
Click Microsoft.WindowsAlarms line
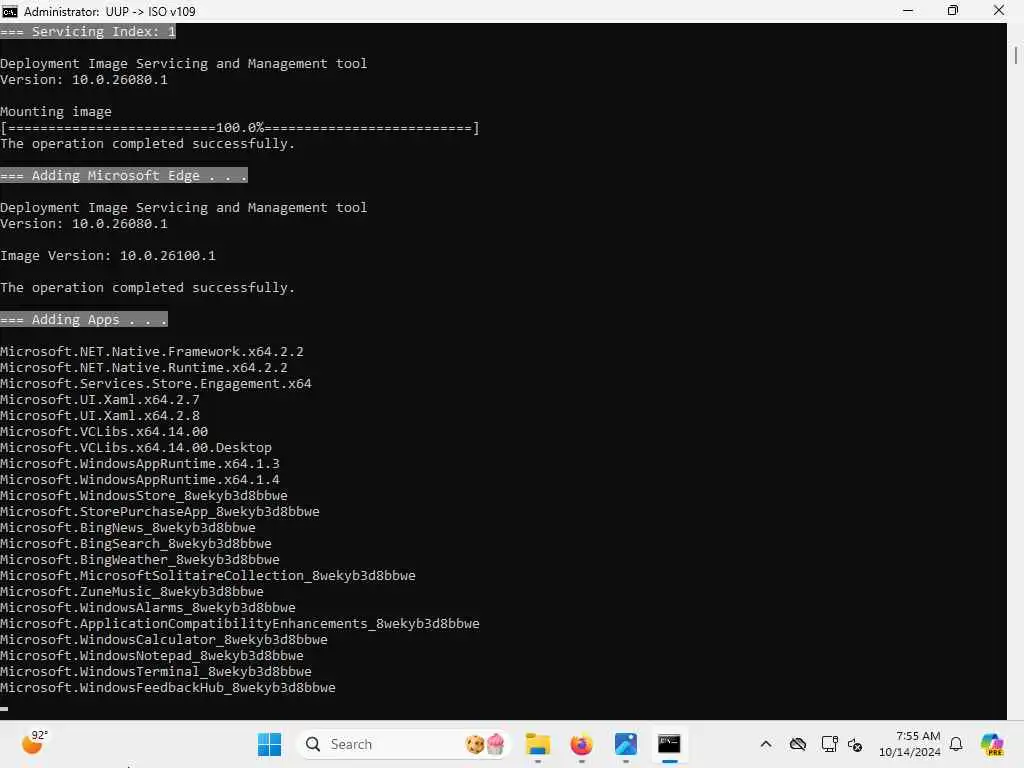point(148,607)
